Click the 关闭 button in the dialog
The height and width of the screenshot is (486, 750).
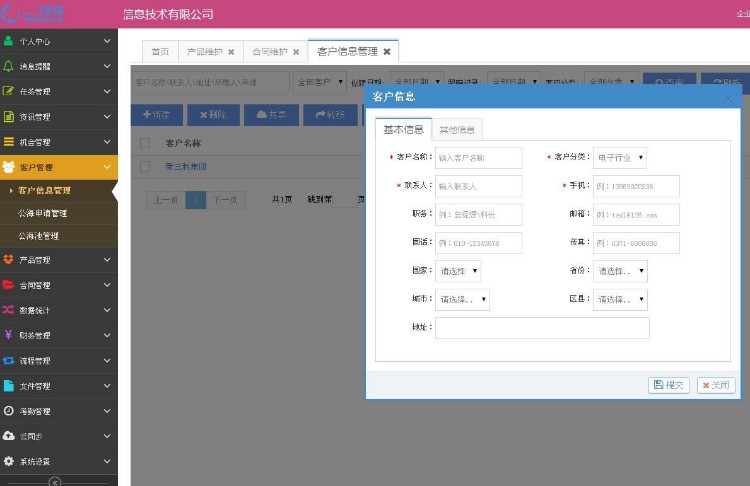click(x=716, y=385)
